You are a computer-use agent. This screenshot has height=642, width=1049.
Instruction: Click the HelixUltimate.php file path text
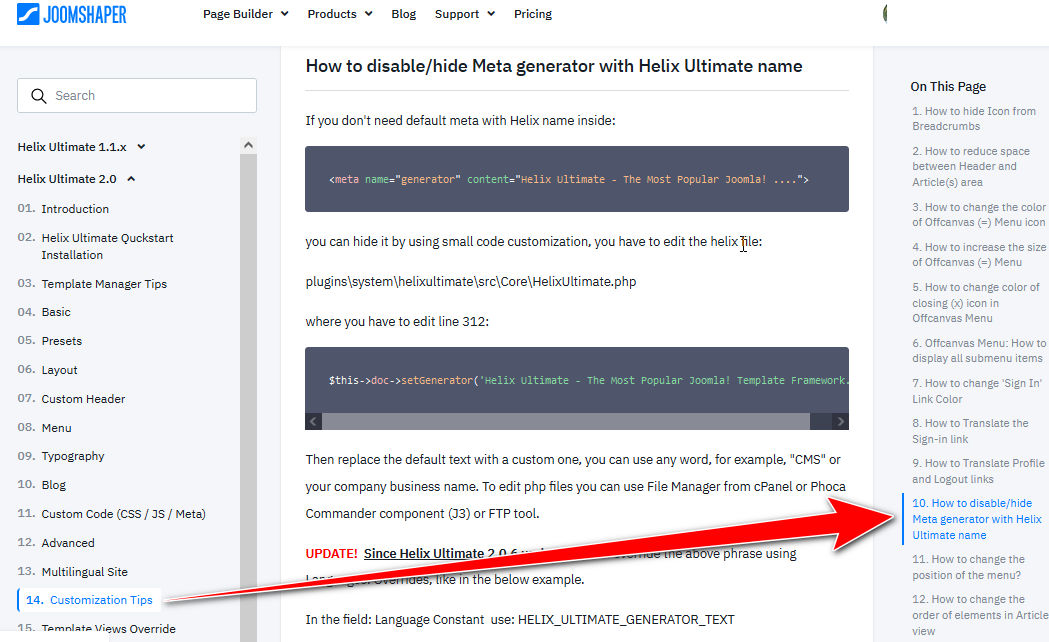tap(470, 282)
